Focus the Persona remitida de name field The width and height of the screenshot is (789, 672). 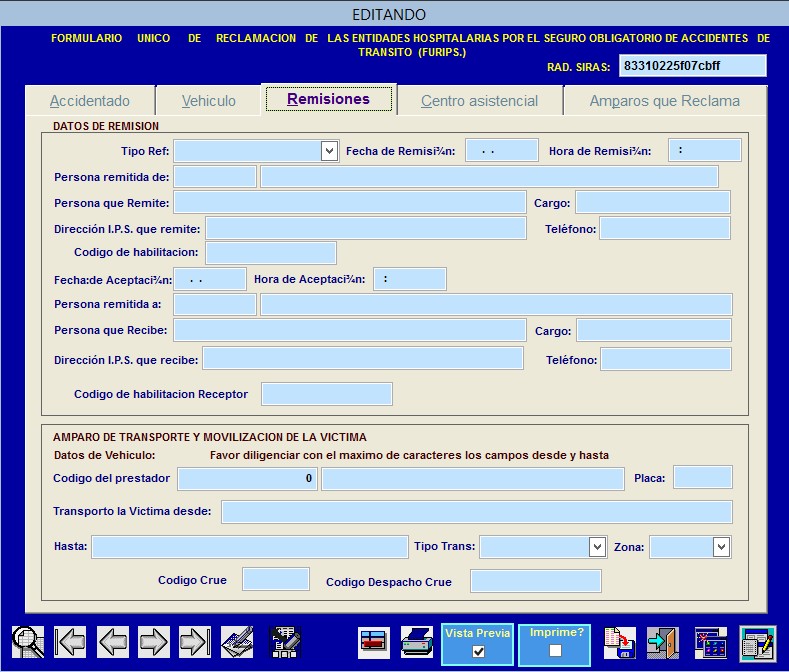click(x=489, y=177)
